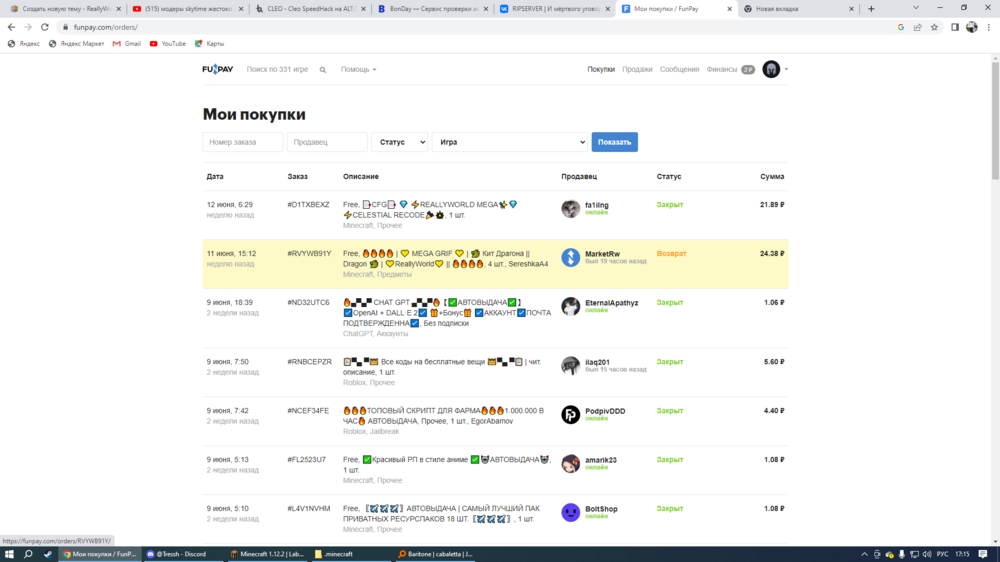This screenshot has height=562, width=1000.
Task: Click order #FL2523U7
Action: [x=306, y=460]
